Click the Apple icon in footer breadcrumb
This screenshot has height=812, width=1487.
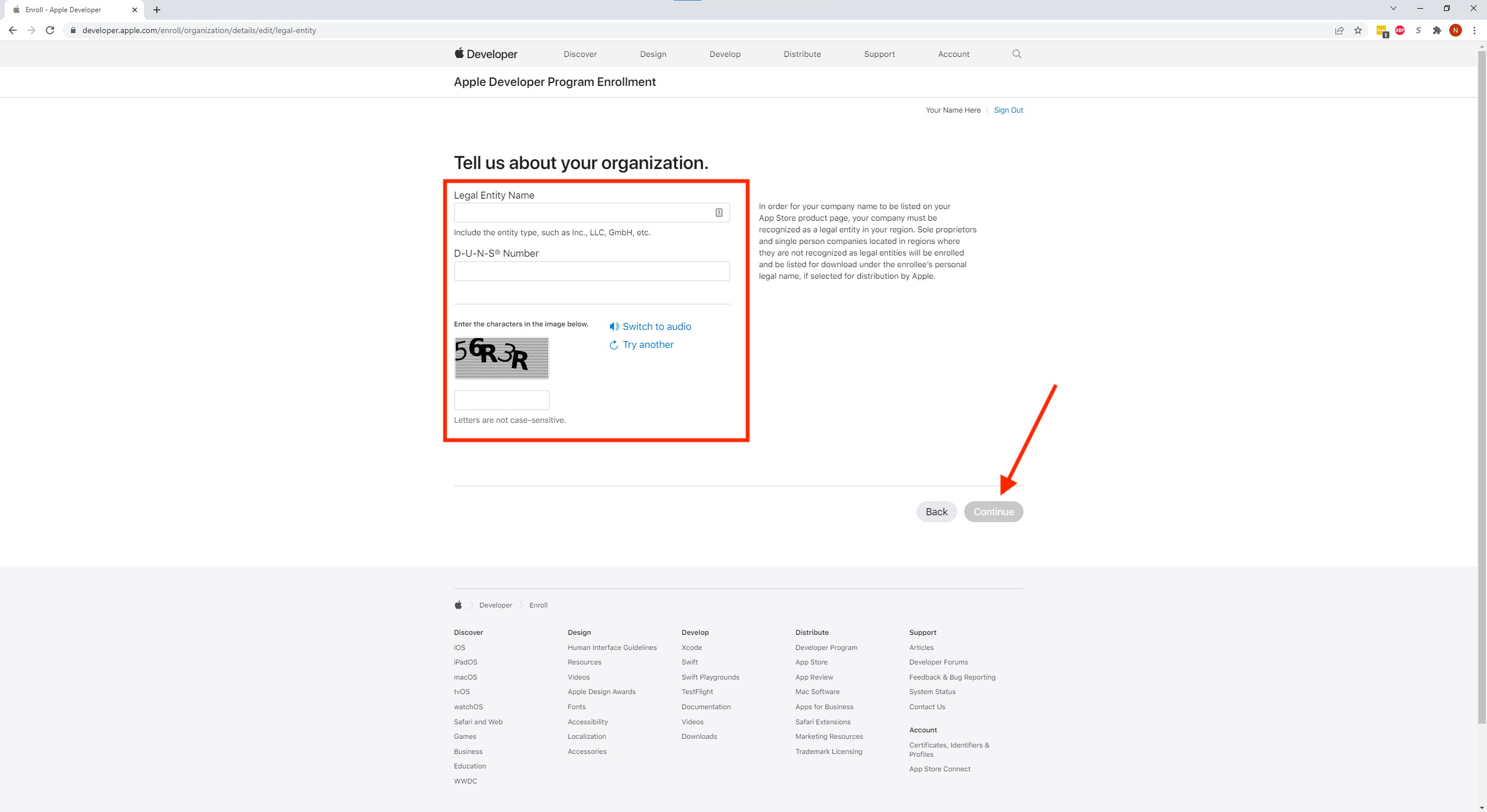click(x=458, y=605)
